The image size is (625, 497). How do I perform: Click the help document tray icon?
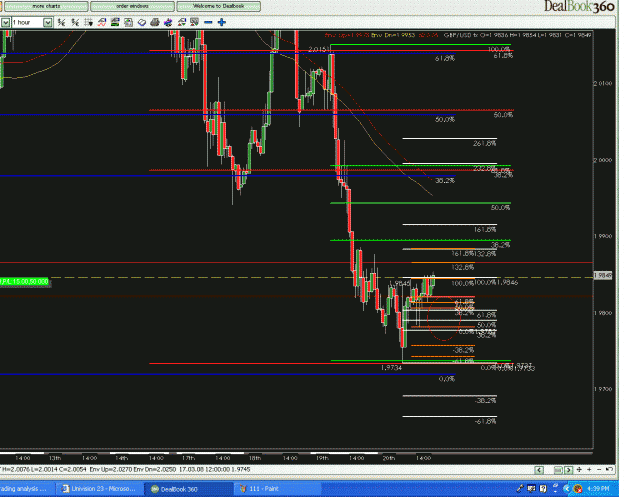click(543, 489)
